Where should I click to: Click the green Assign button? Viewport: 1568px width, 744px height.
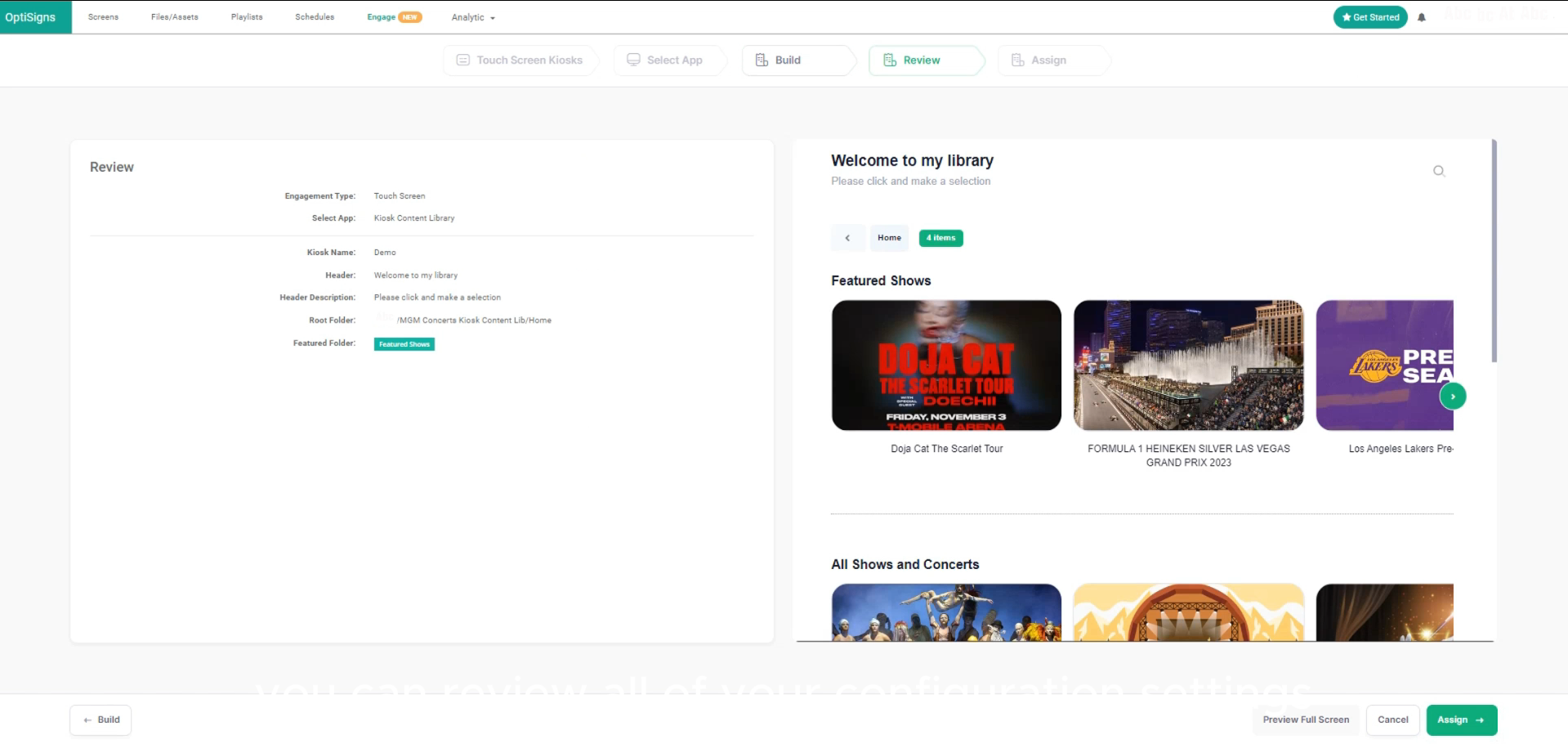[1461, 720]
